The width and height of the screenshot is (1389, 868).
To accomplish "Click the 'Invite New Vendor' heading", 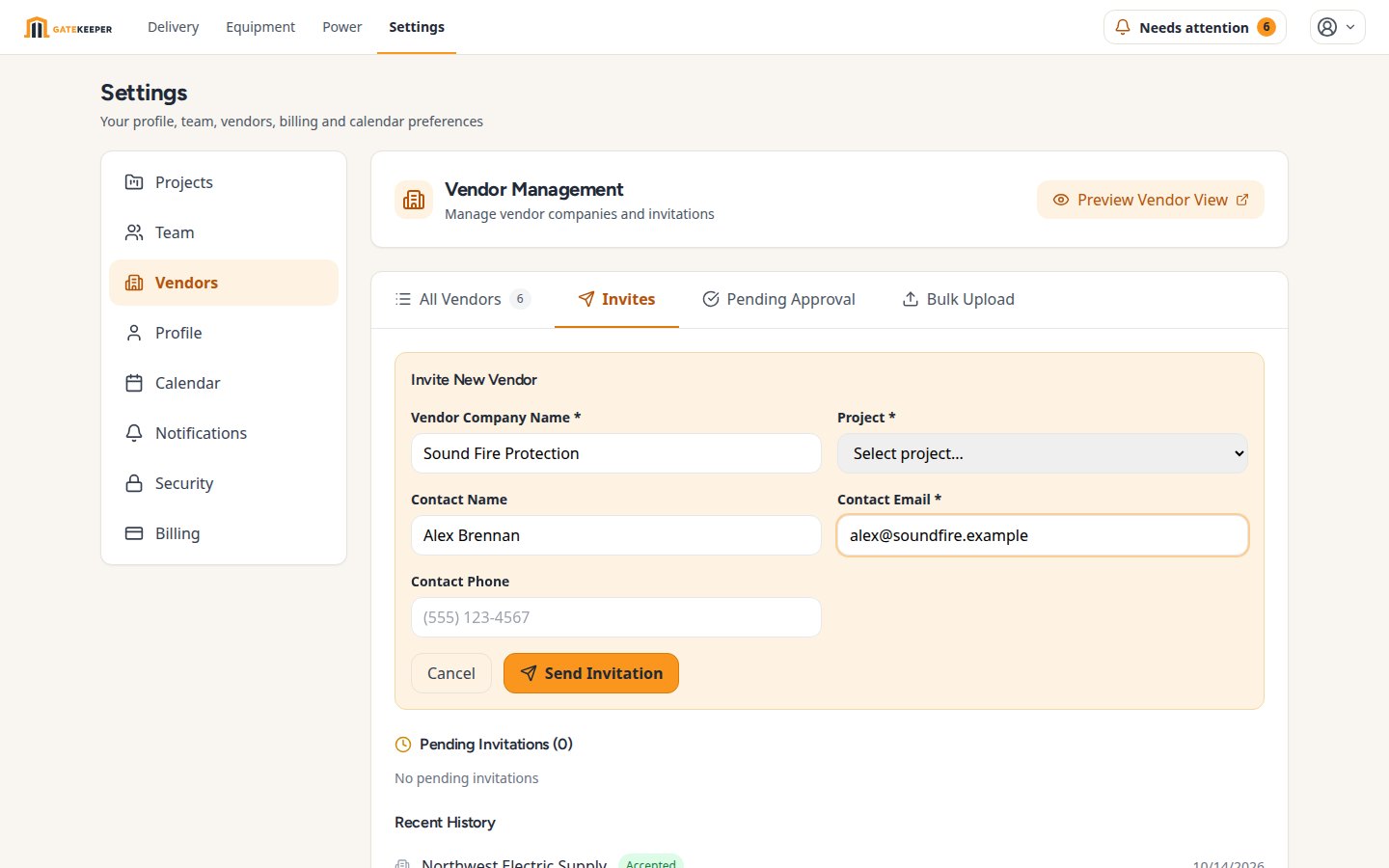I will pos(474,380).
